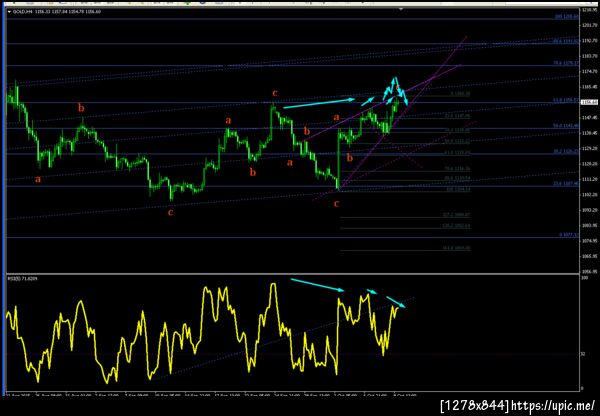This screenshot has height=416, width=600.
Task: Click the 100 level on RSI scale
Action: coord(584,278)
